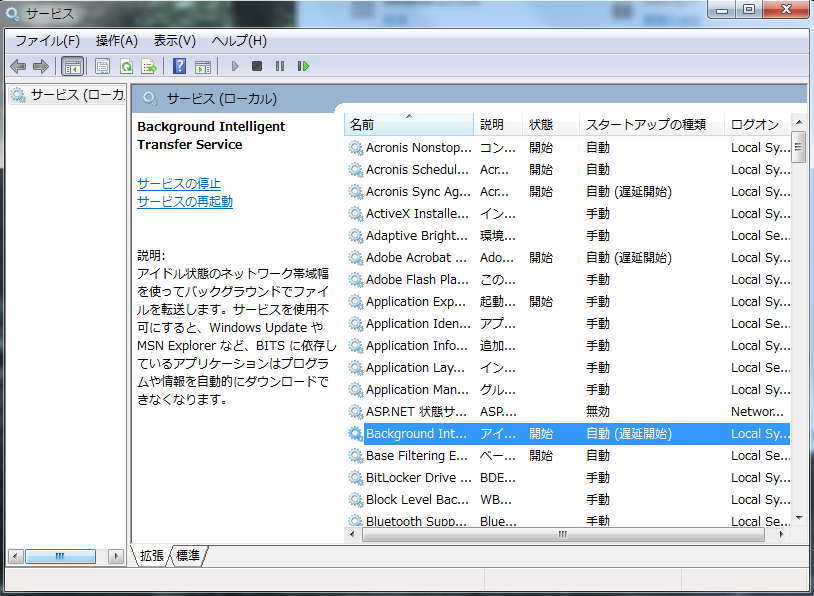Select the Adobe Flash Pla... service row
The image size is (814, 596).
[x=568, y=280]
